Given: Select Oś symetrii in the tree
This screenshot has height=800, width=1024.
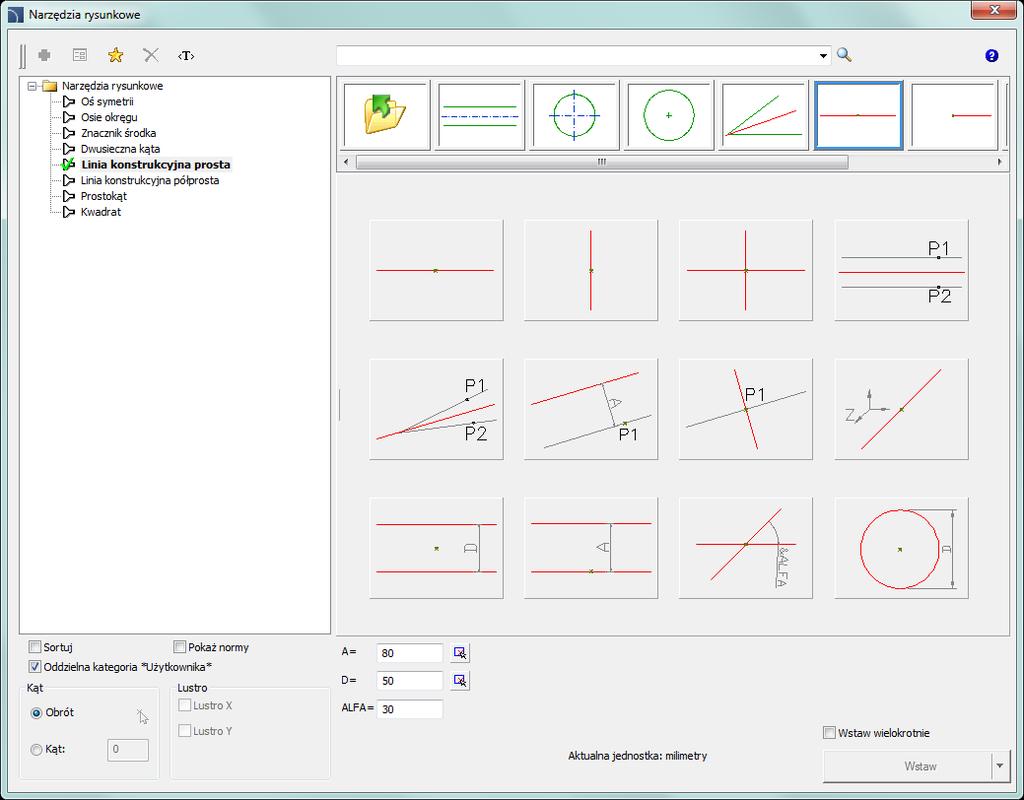Looking at the screenshot, I should pos(107,101).
